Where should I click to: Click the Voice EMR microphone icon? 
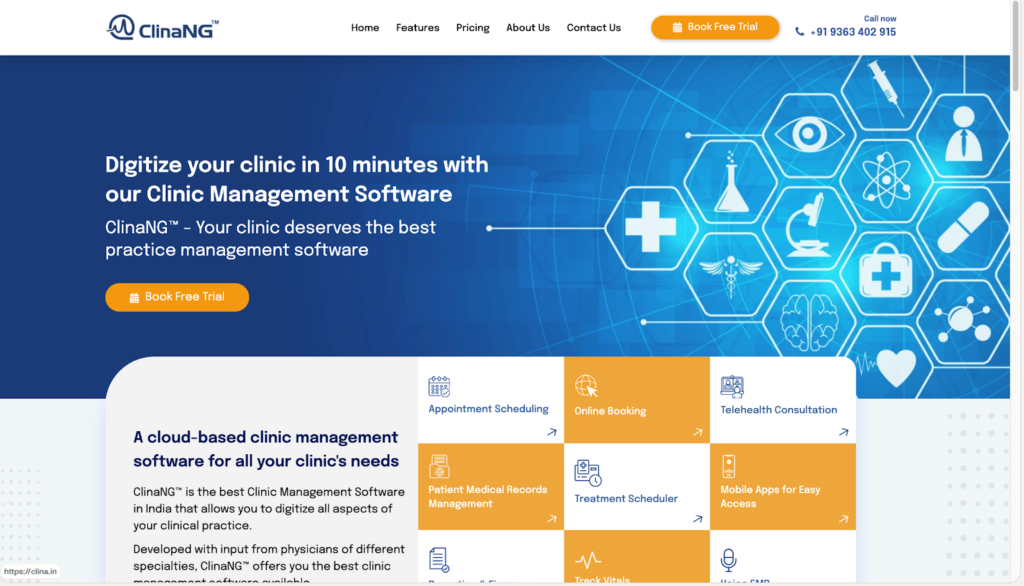tap(729, 559)
